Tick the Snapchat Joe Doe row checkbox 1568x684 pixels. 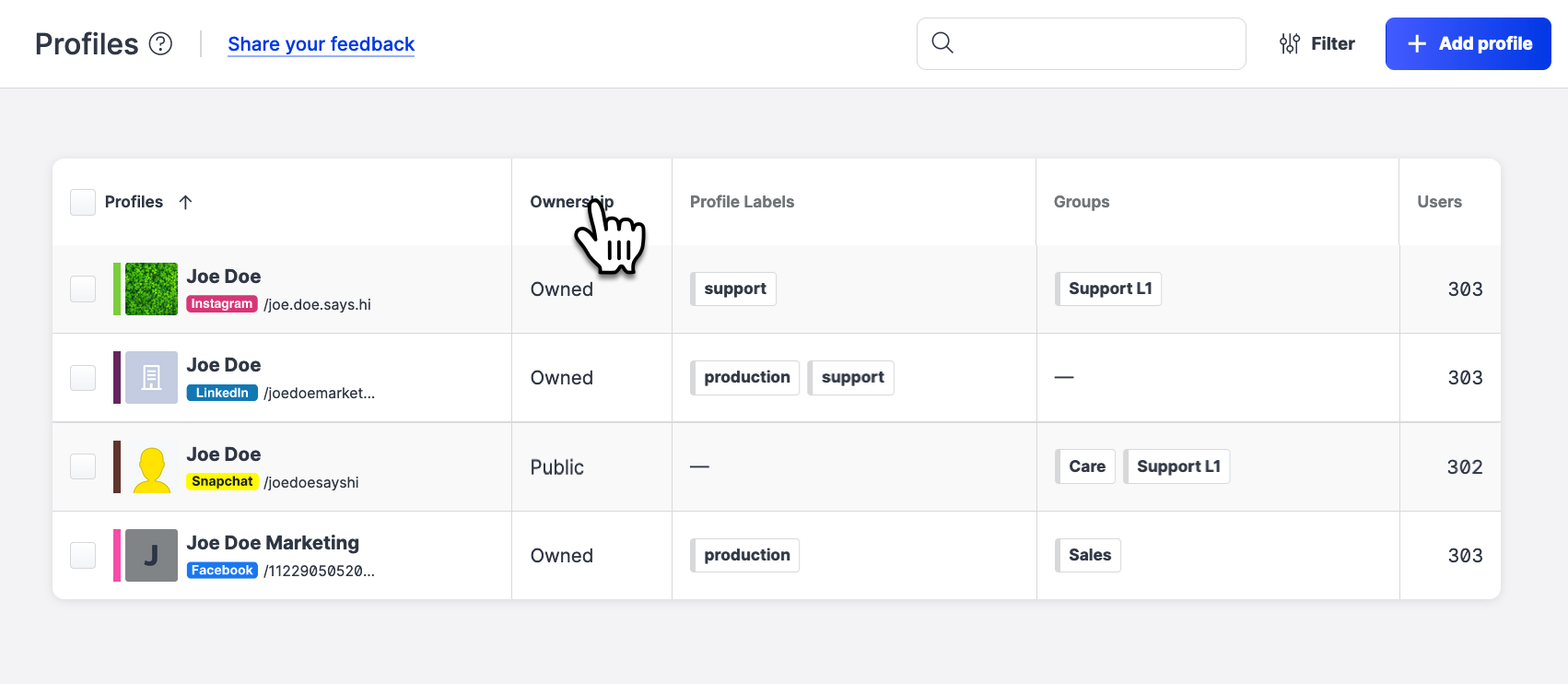[x=83, y=466]
